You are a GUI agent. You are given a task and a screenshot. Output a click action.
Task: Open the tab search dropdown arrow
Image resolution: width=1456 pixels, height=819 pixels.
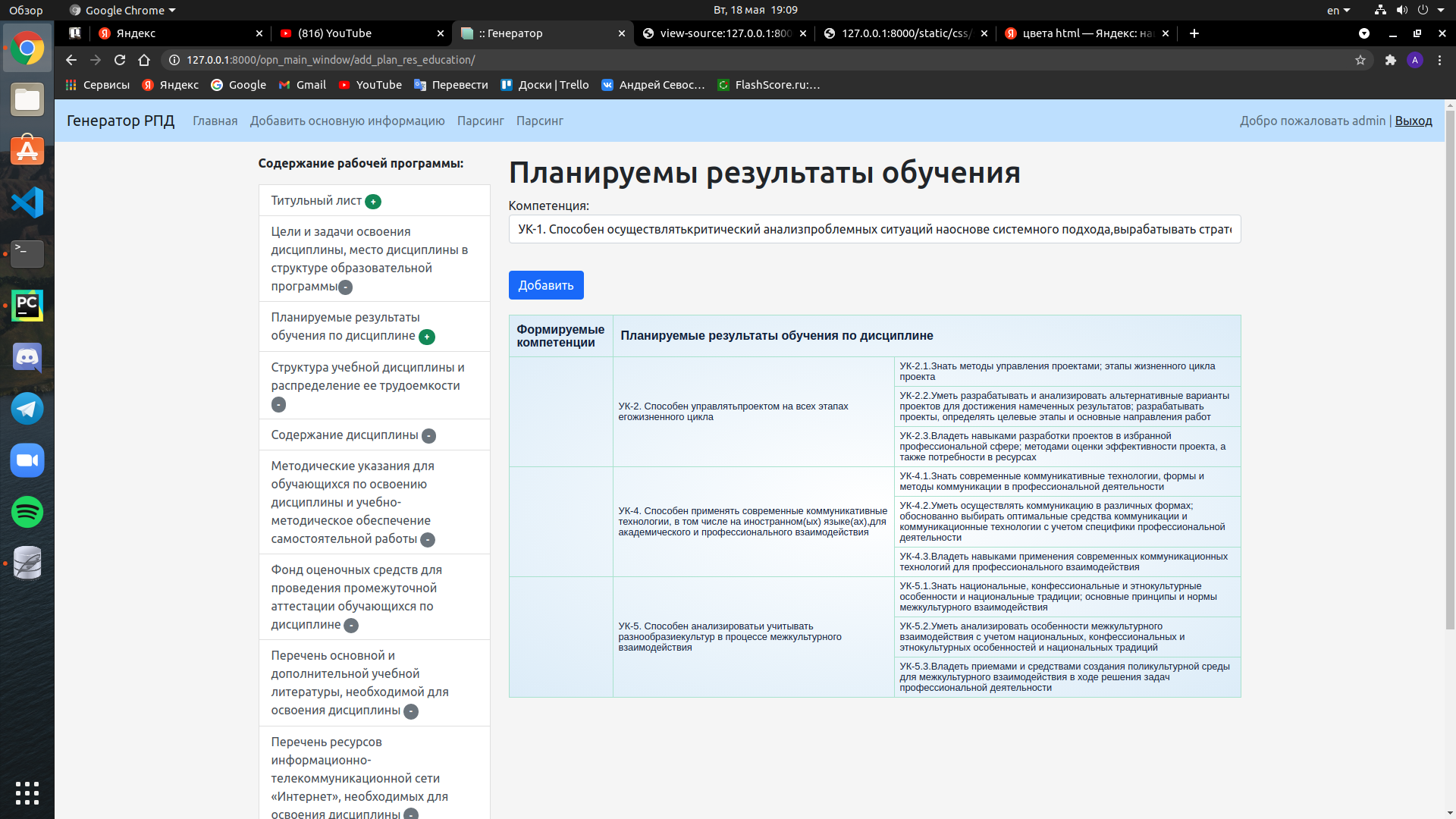(1364, 33)
